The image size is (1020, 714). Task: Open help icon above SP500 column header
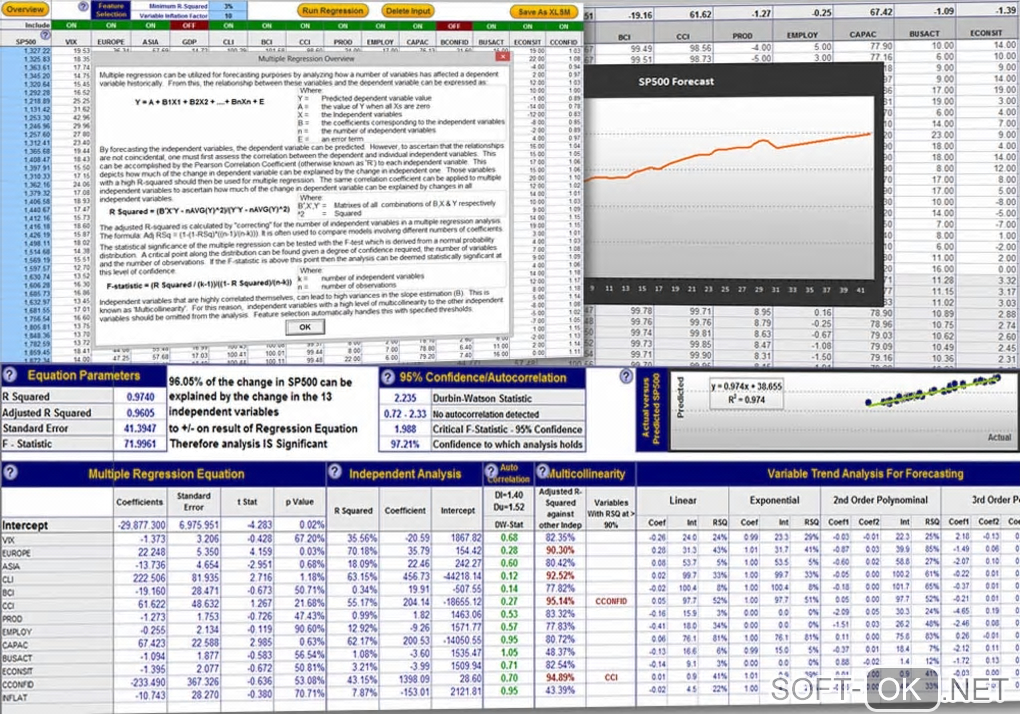(x=45, y=35)
